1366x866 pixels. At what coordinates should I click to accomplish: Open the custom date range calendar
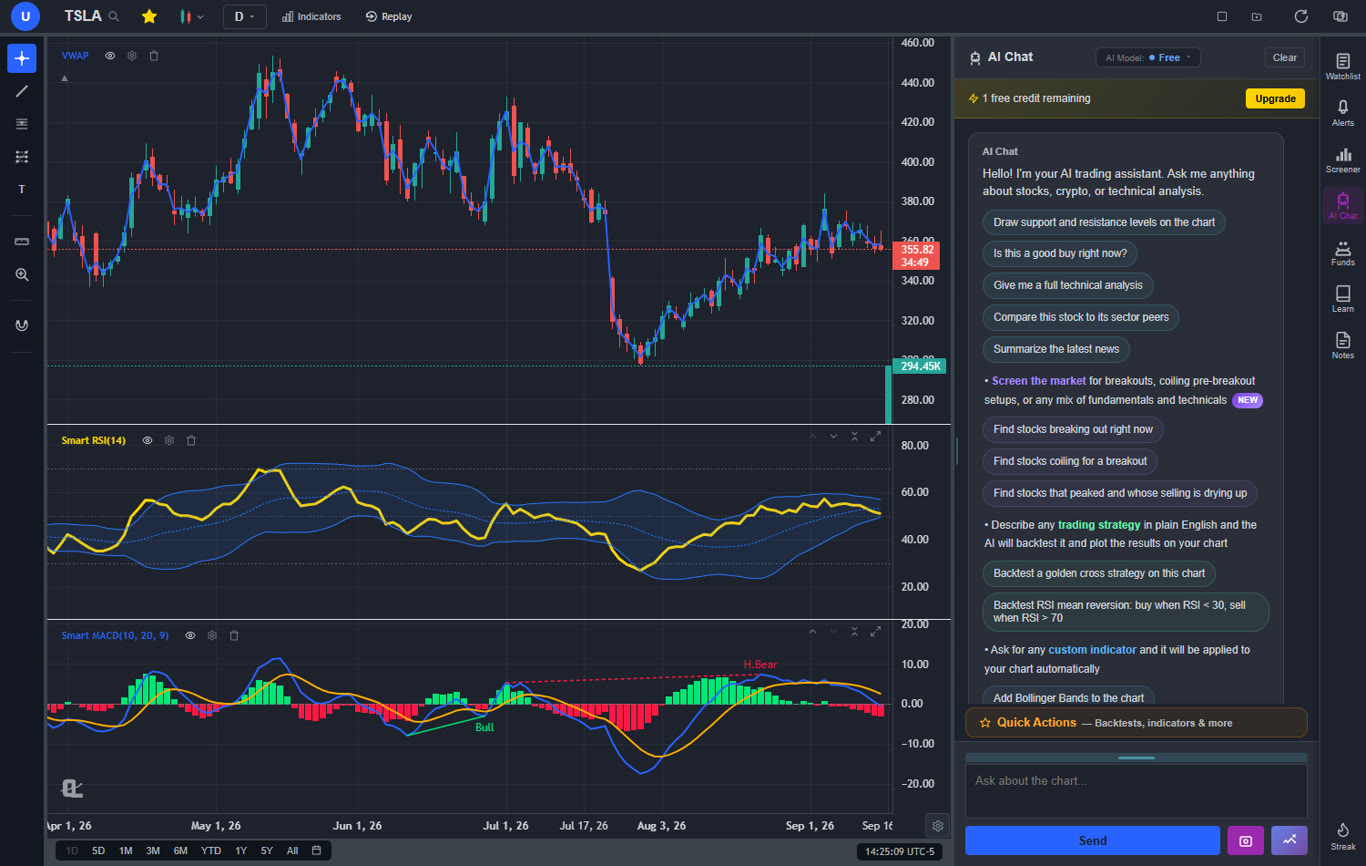click(x=316, y=851)
